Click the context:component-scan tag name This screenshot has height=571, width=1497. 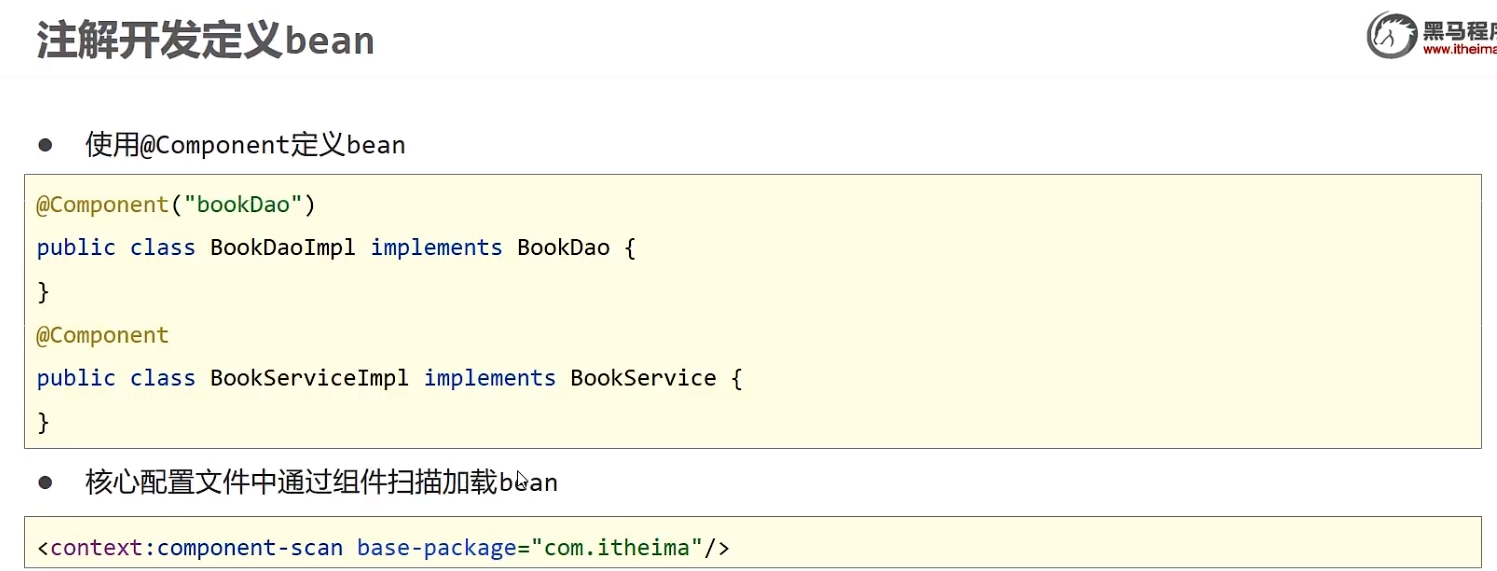(x=196, y=548)
